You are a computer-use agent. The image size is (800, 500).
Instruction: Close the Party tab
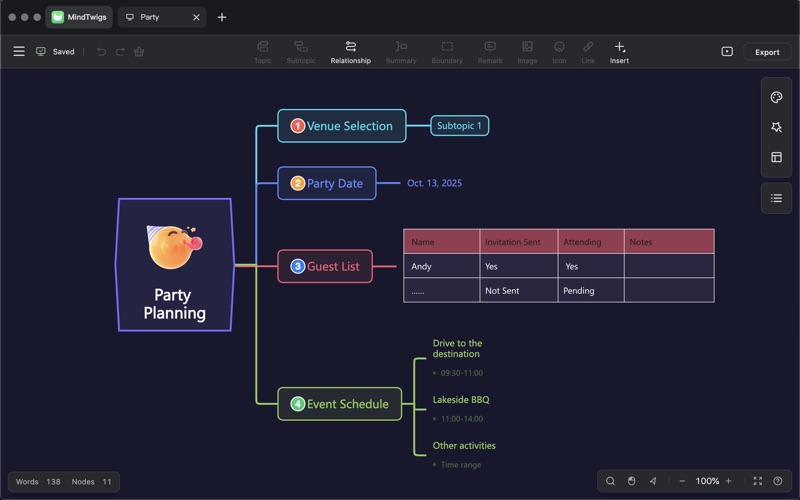pos(196,17)
